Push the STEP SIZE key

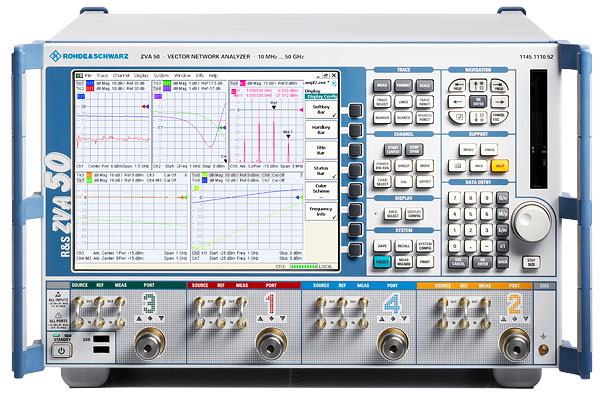tap(531, 262)
